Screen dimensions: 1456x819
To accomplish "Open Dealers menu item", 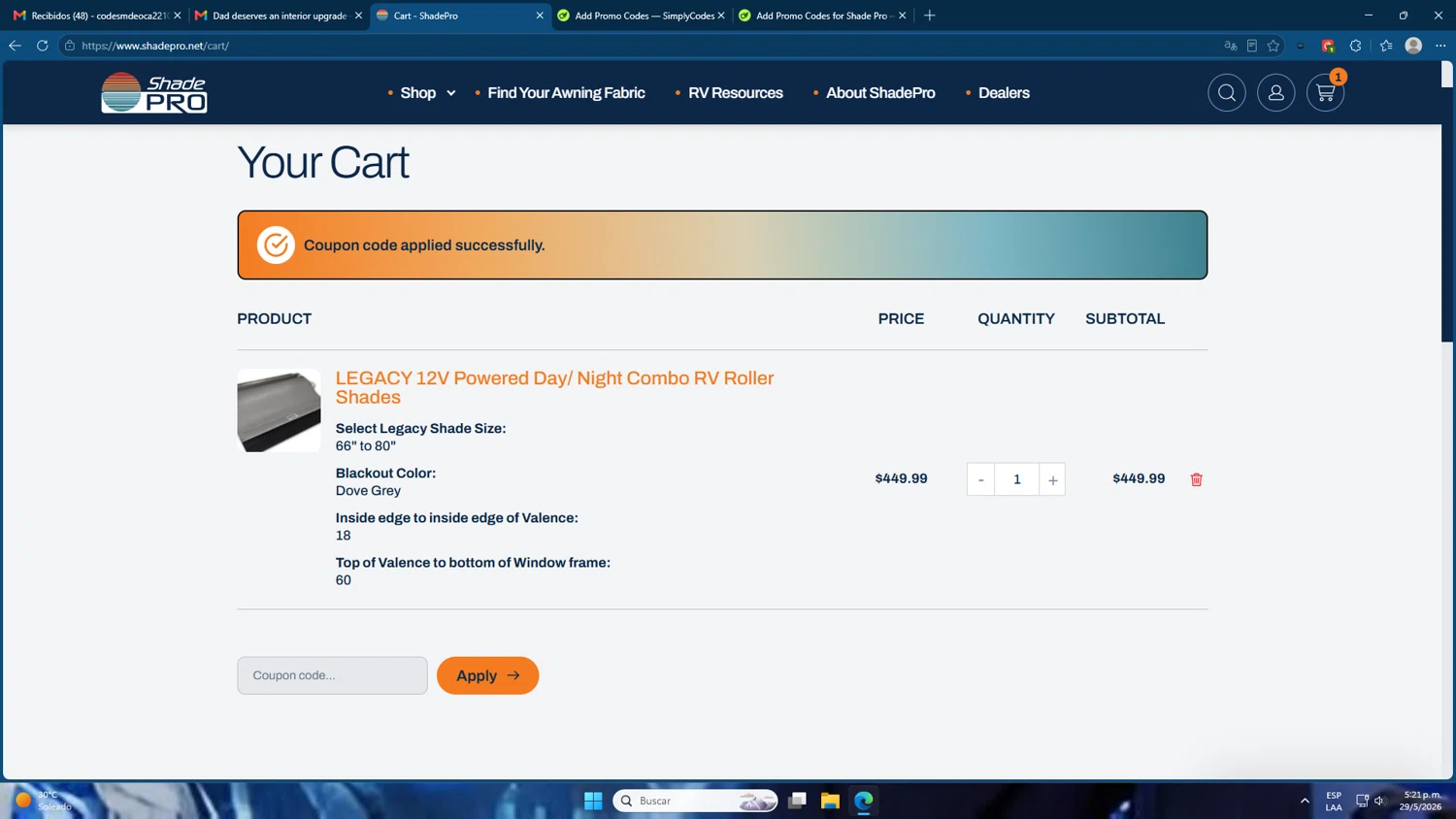I will pyautogui.click(x=1004, y=93).
